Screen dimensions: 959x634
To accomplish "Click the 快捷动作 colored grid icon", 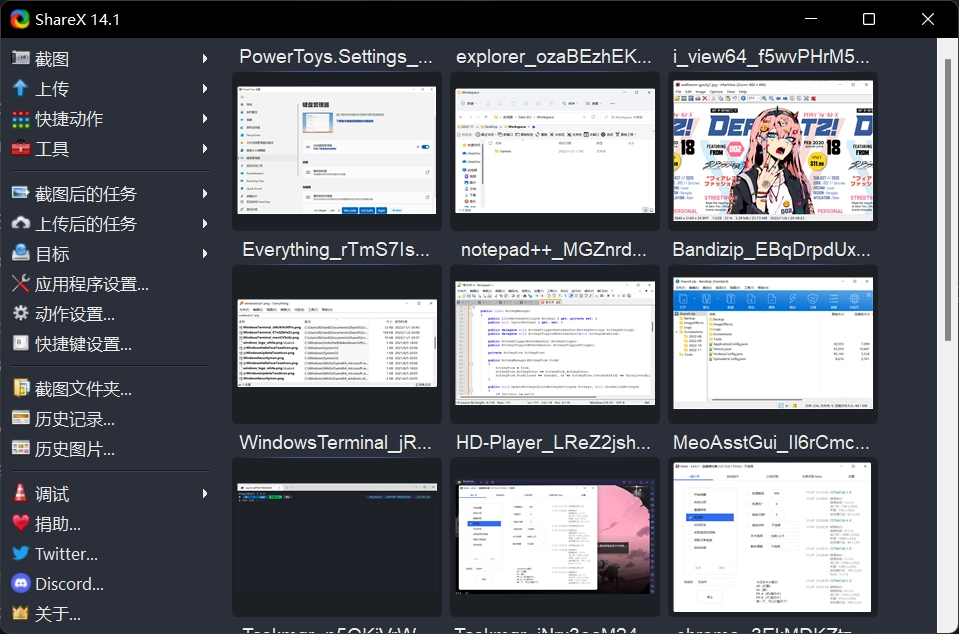I will [20, 119].
